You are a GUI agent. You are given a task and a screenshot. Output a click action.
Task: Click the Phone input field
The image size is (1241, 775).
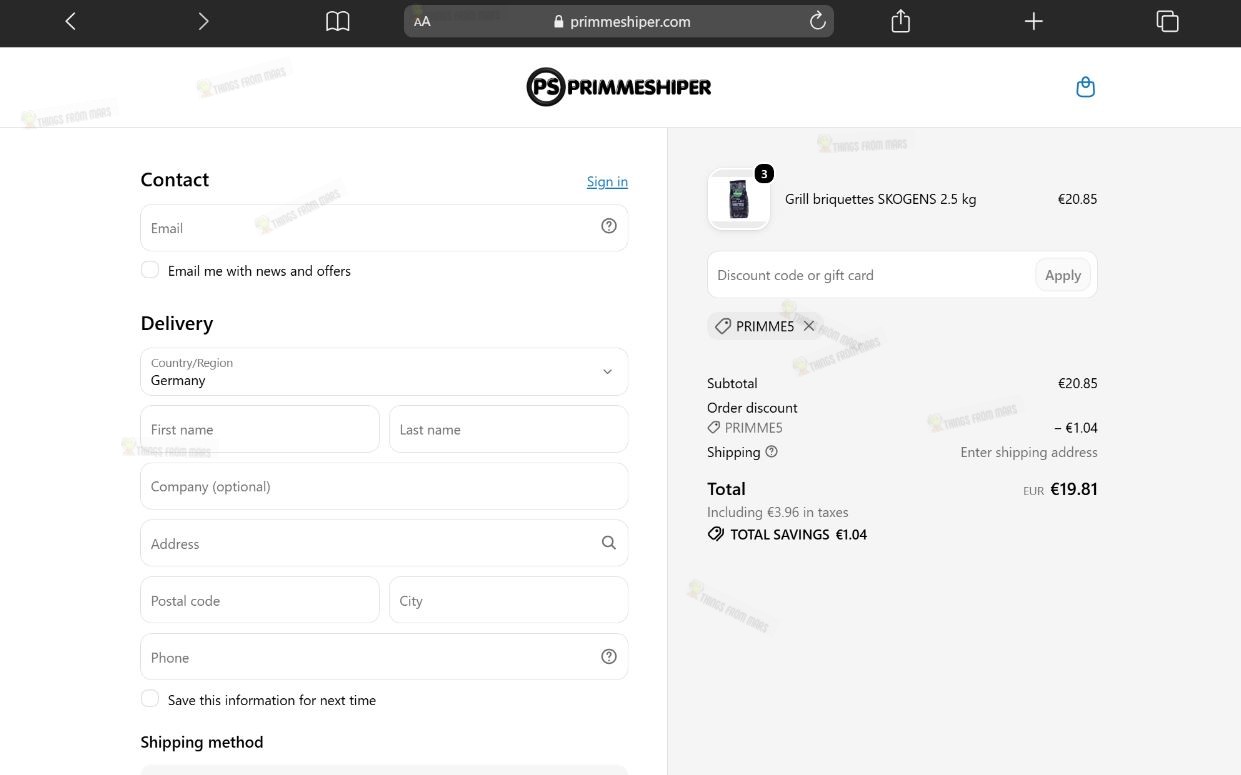384,657
